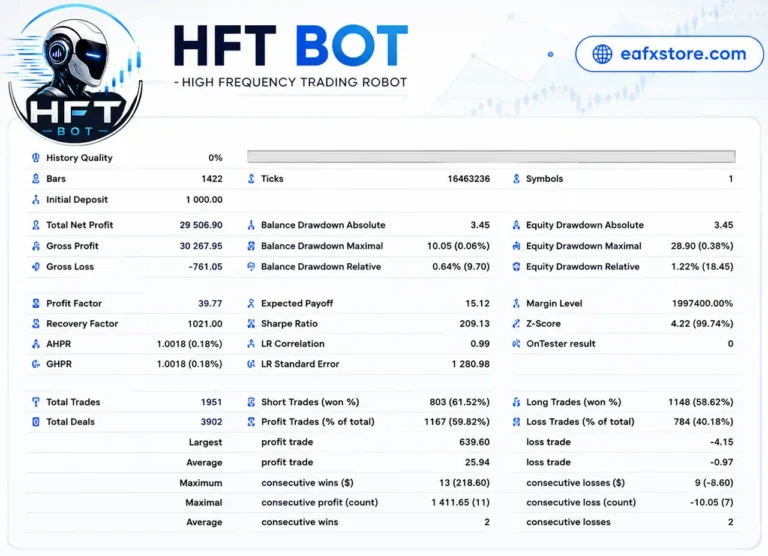The image size is (768, 556).
Task: Select the Total Deals value 3902
Action: click(x=211, y=422)
